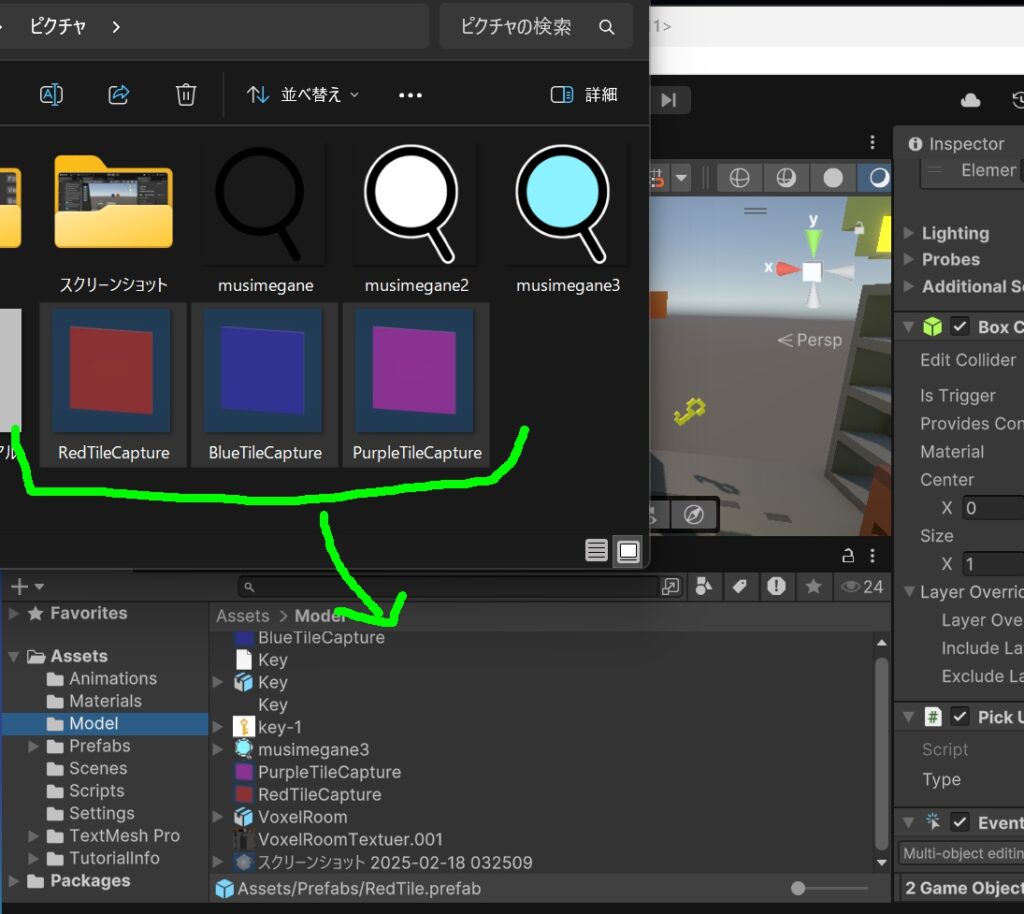
Task: Click the Step frame button in Unity
Action: click(x=668, y=100)
